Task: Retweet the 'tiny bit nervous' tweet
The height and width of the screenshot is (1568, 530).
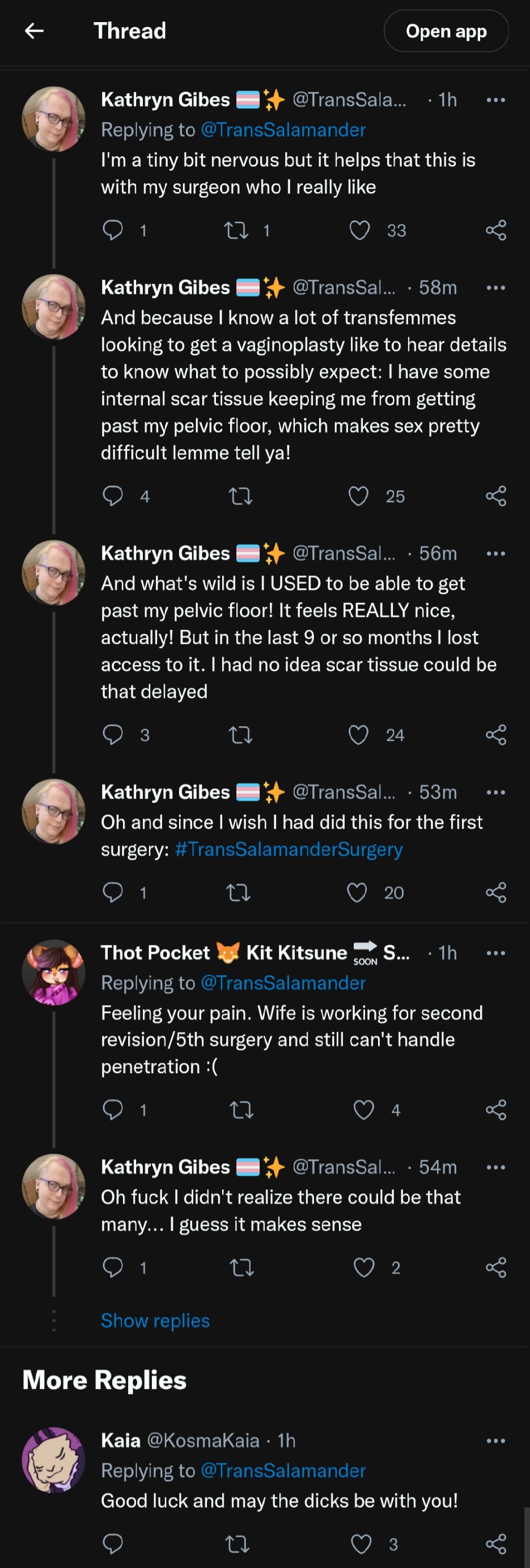Action: [236, 230]
